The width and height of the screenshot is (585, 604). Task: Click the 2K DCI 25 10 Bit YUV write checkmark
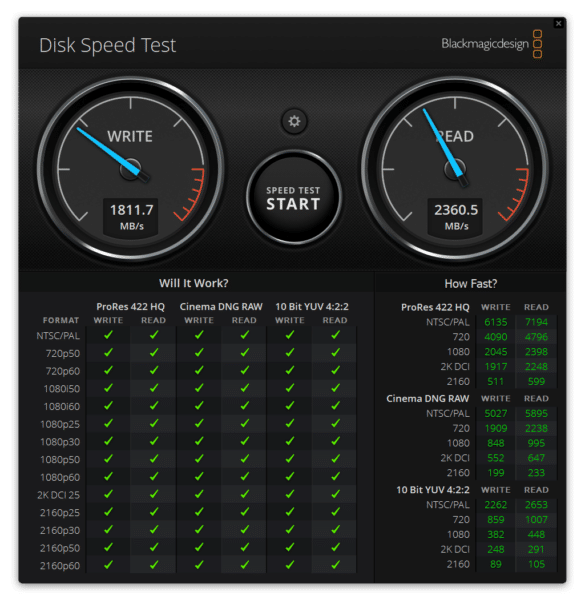[x=290, y=495]
